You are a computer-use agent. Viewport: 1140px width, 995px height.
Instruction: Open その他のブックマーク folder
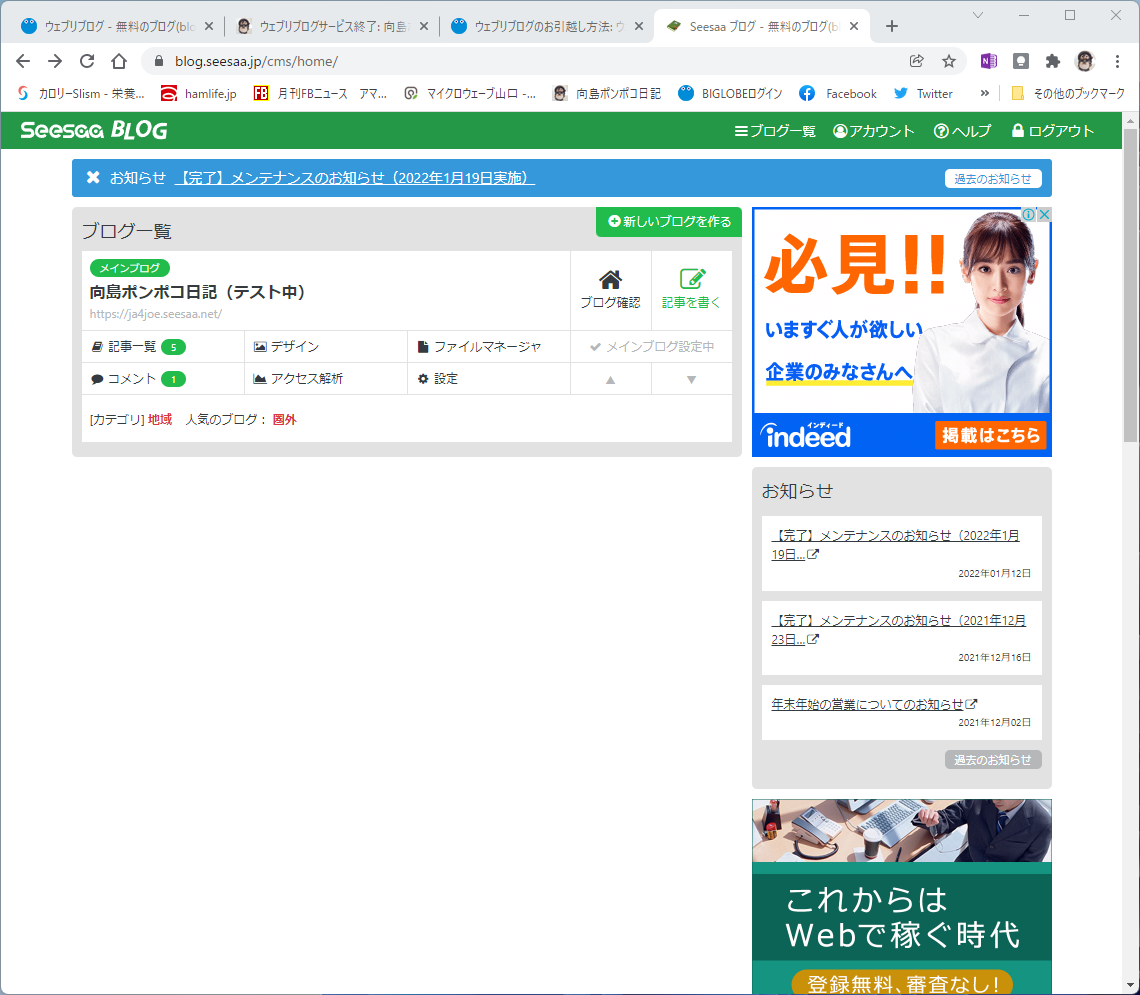pos(1068,94)
